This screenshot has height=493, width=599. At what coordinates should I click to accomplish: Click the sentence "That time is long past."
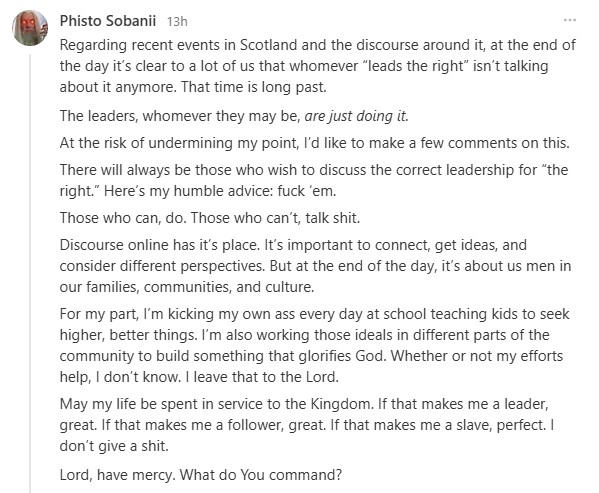pyautogui.click(x=254, y=87)
